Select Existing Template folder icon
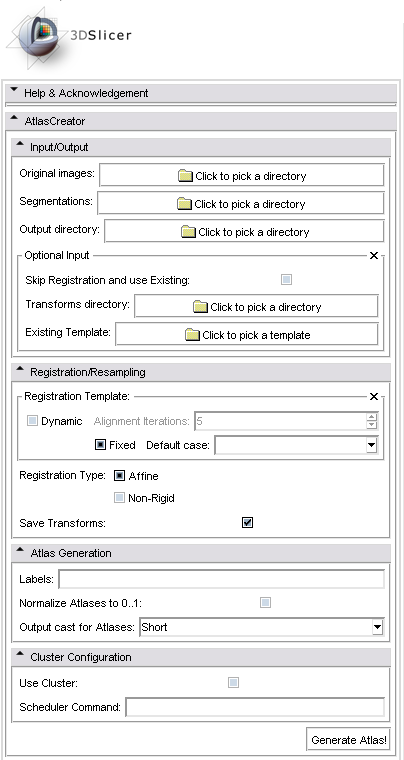The width and height of the screenshot is (404, 760). (x=192, y=334)
